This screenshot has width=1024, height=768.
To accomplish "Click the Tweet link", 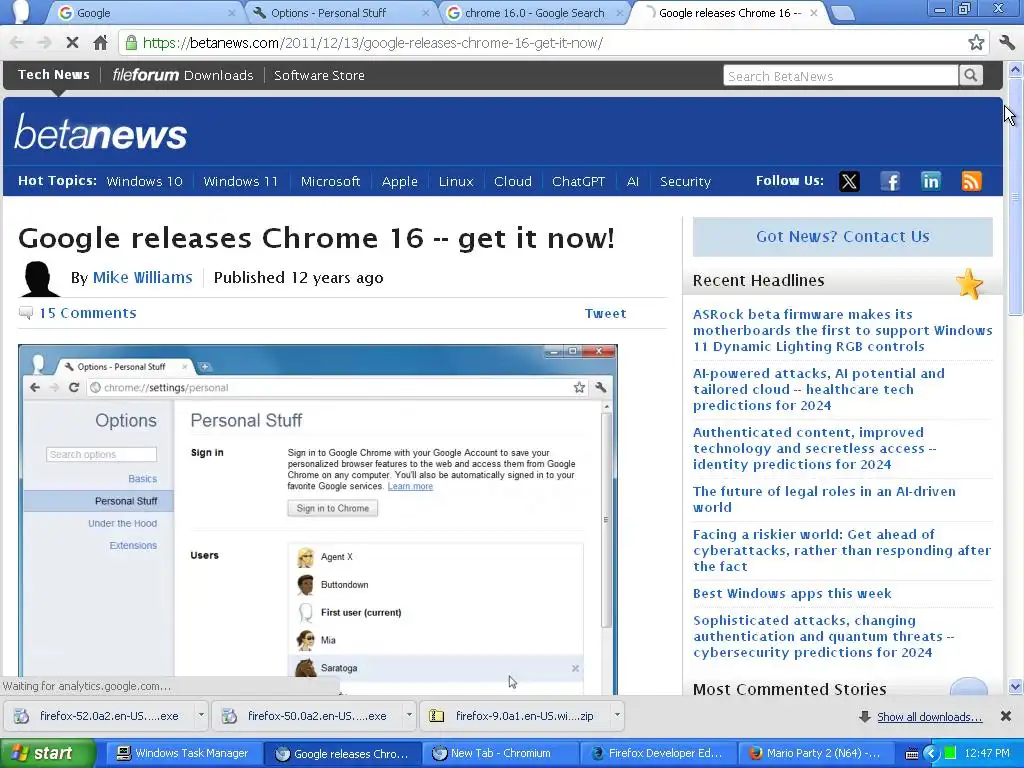I will pos(605,313).
